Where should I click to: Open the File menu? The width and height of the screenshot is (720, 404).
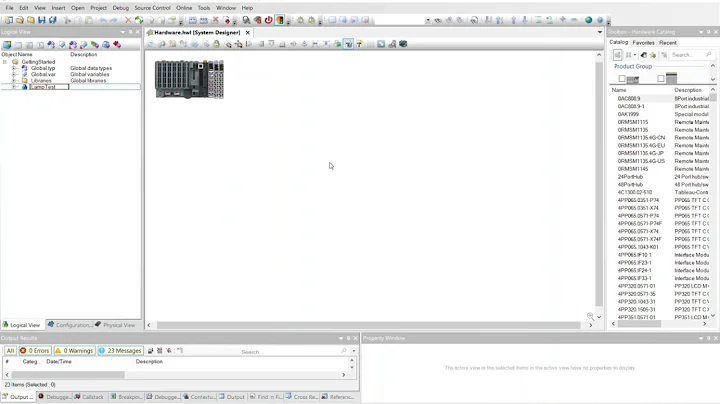coord(9,8)
